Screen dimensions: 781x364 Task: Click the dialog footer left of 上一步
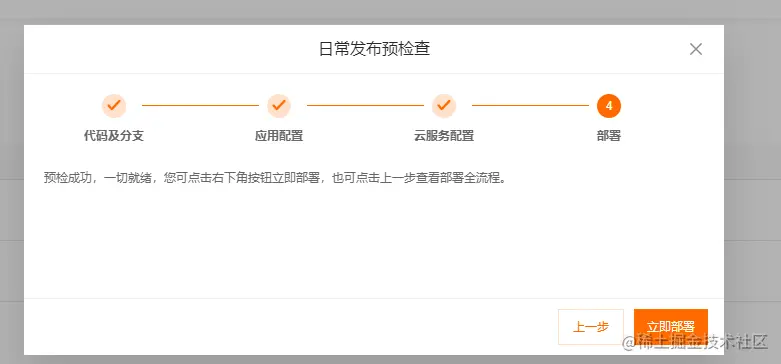coord(289,327)
